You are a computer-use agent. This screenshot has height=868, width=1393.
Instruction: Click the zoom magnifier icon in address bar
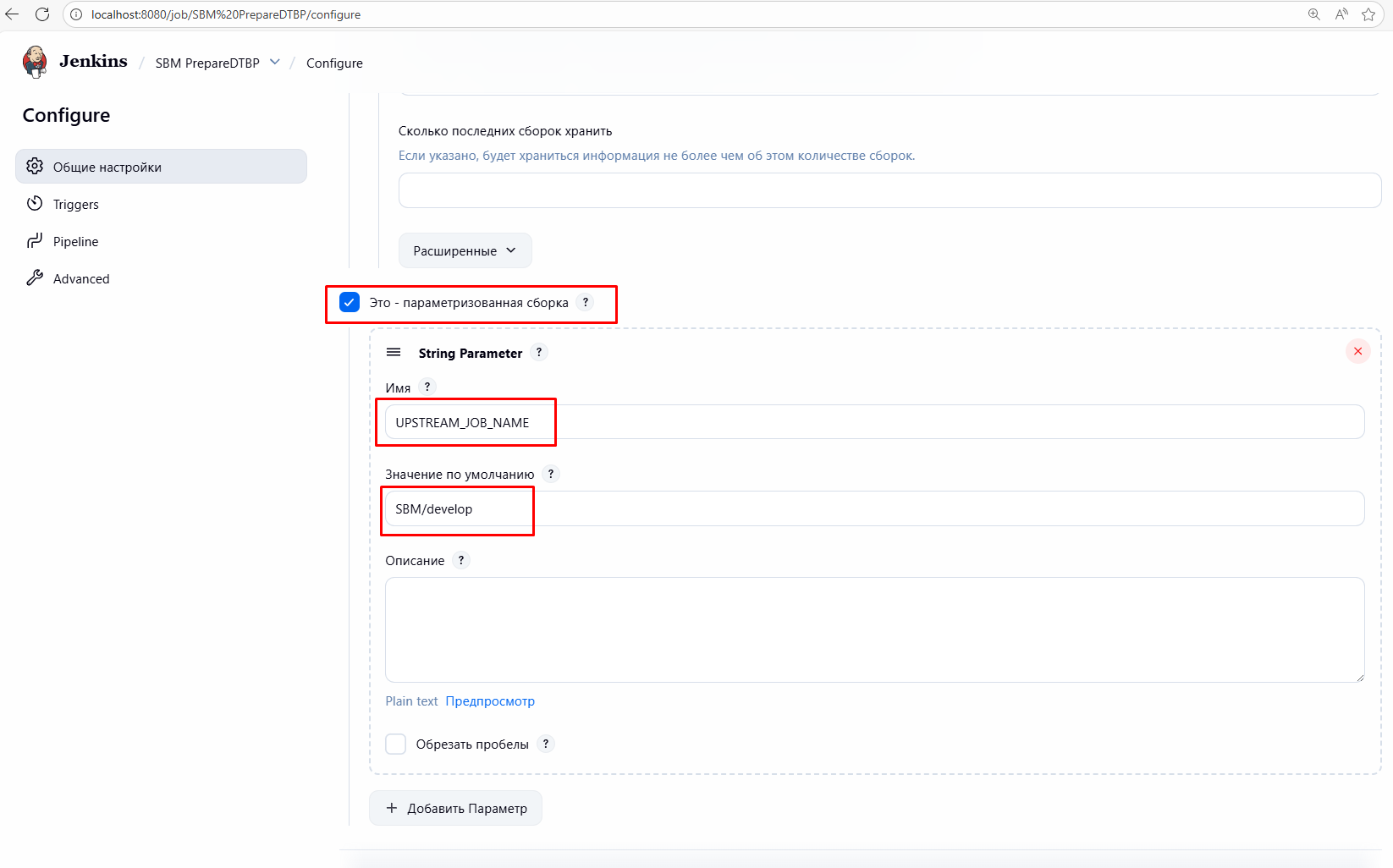tap(1313, 14)
